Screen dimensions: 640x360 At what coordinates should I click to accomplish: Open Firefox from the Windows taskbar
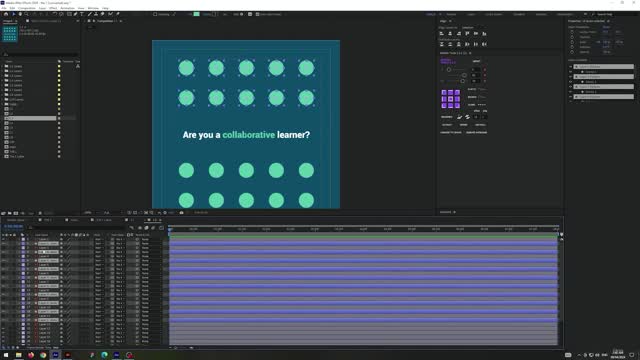tap(31, 355)
